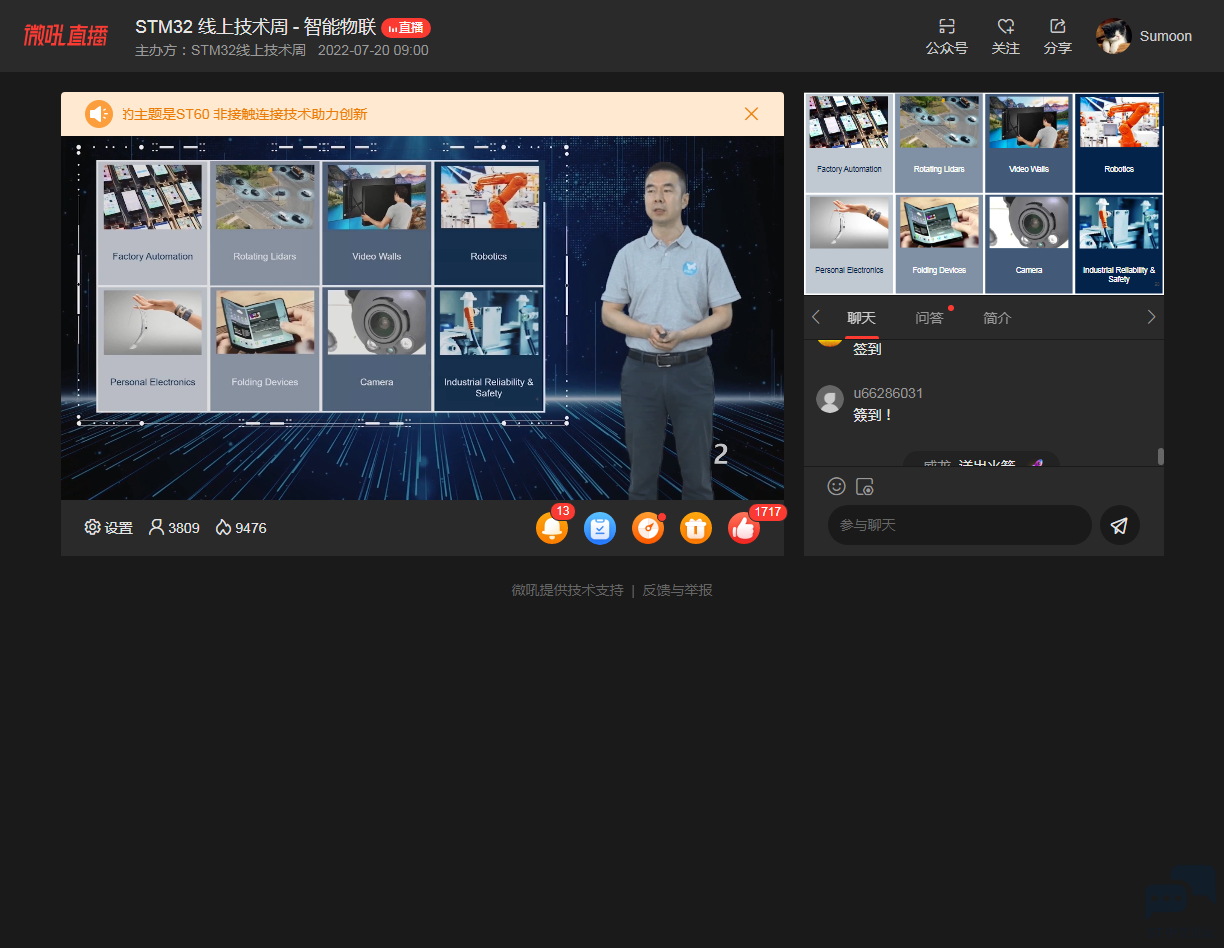Click the date 2022-07-20 09:00

click(x=373, y=50)
